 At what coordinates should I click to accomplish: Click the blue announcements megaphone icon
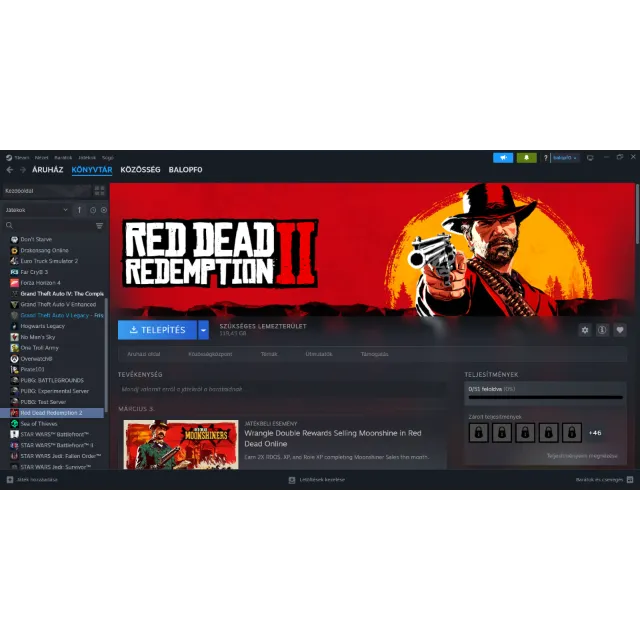[502, 158]
